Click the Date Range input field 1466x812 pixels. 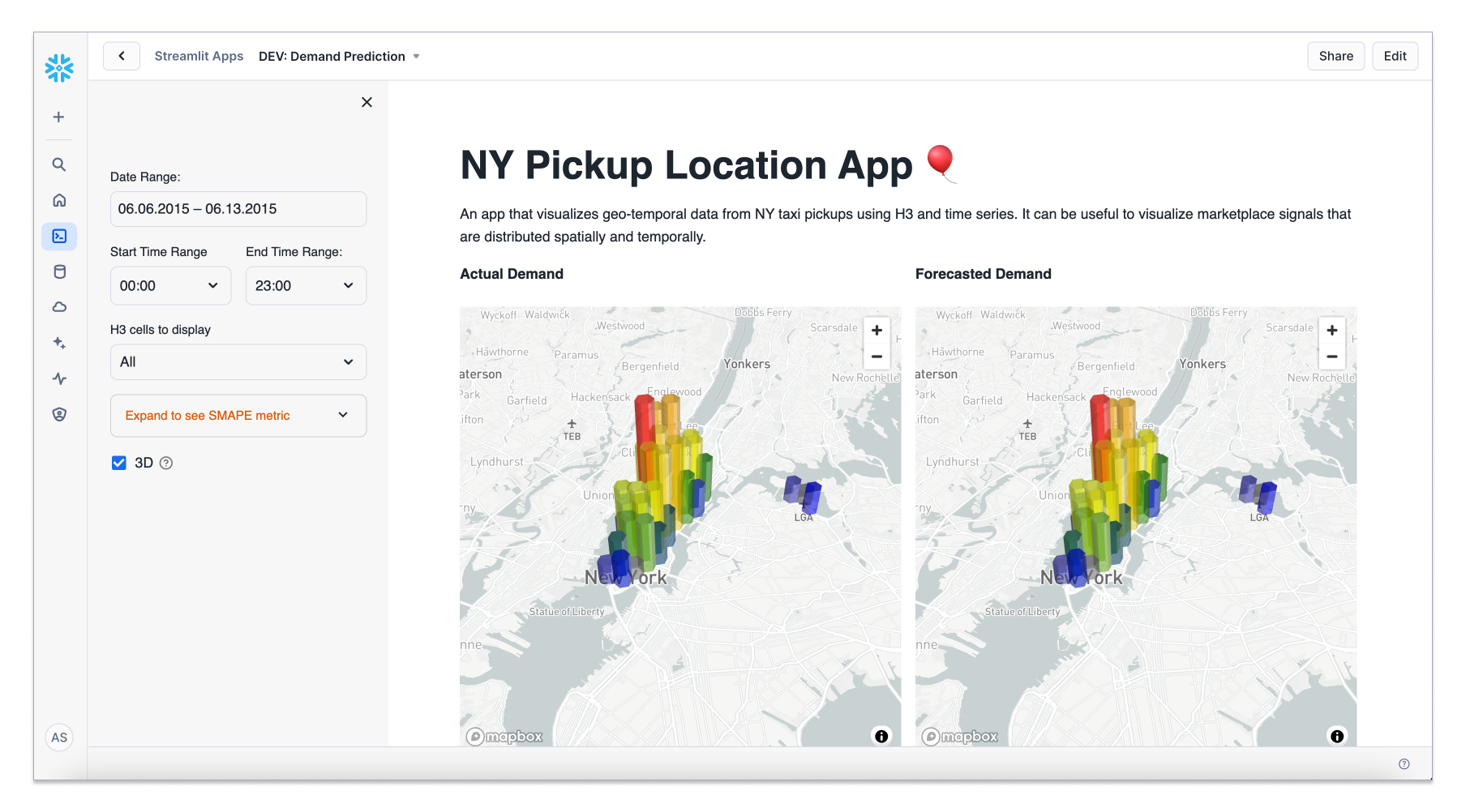[238, 209]
